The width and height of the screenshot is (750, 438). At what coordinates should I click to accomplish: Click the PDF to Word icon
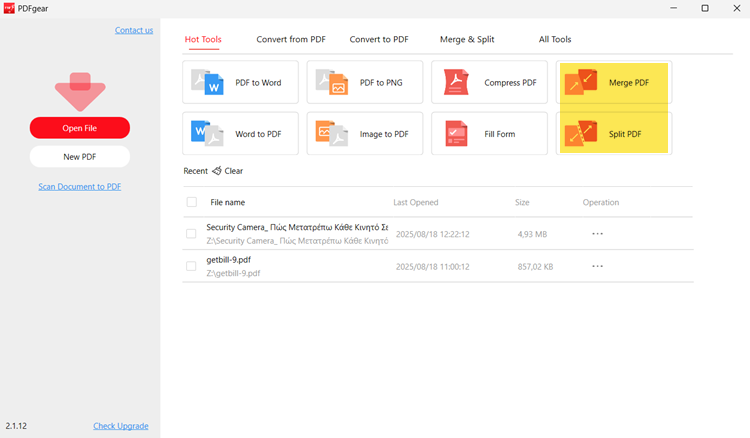tap(208, 82)
